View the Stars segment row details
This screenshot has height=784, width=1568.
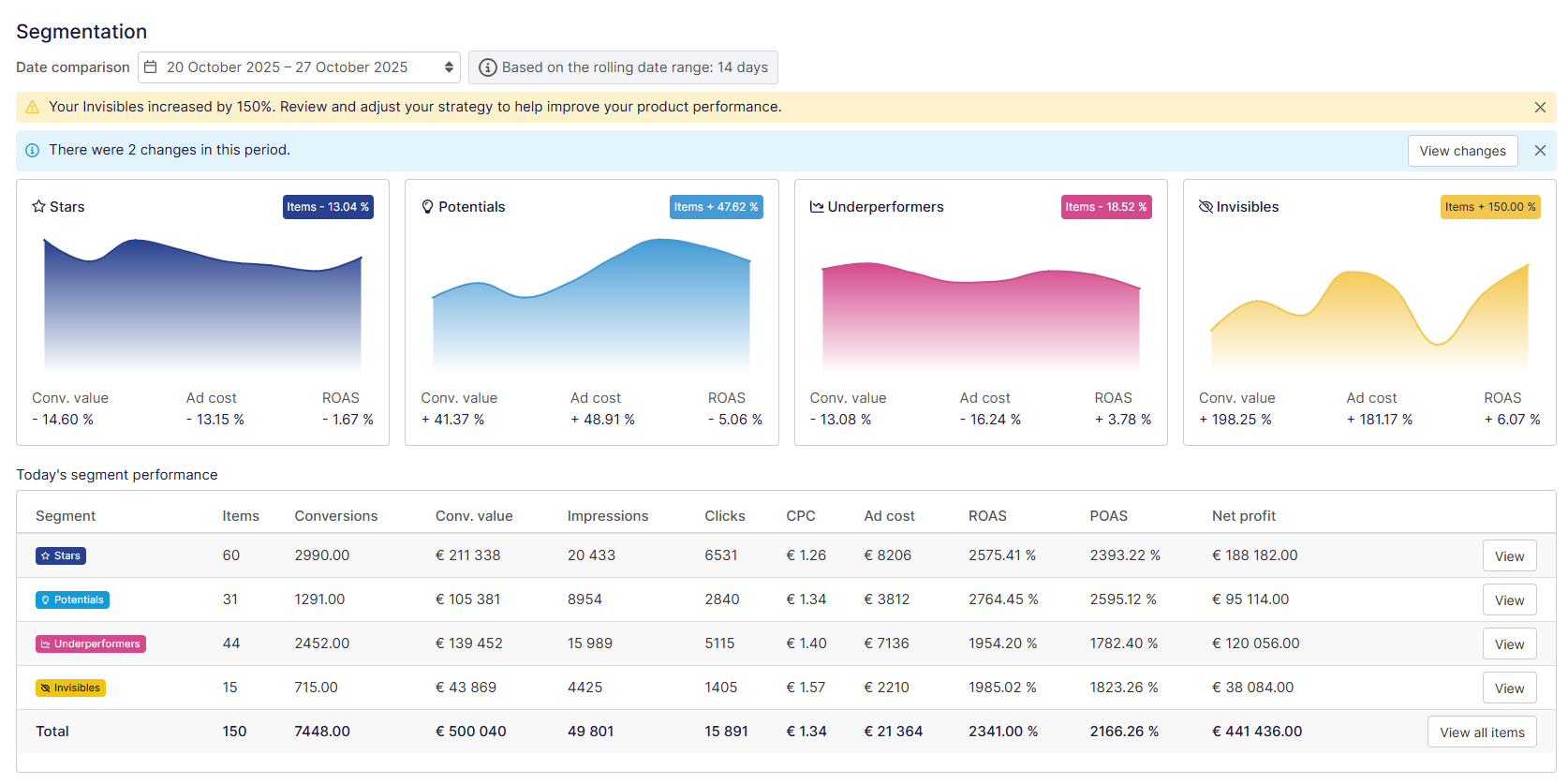[x=1509, y=556]
